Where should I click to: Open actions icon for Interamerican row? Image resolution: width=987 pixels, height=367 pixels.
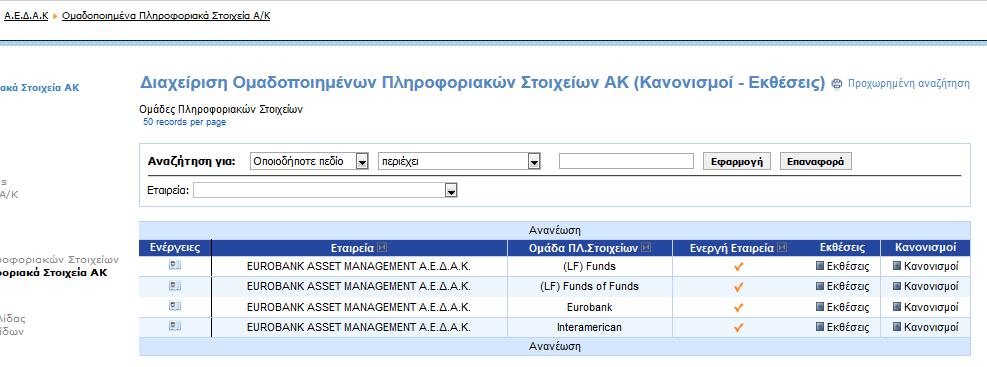coord(175,326)
